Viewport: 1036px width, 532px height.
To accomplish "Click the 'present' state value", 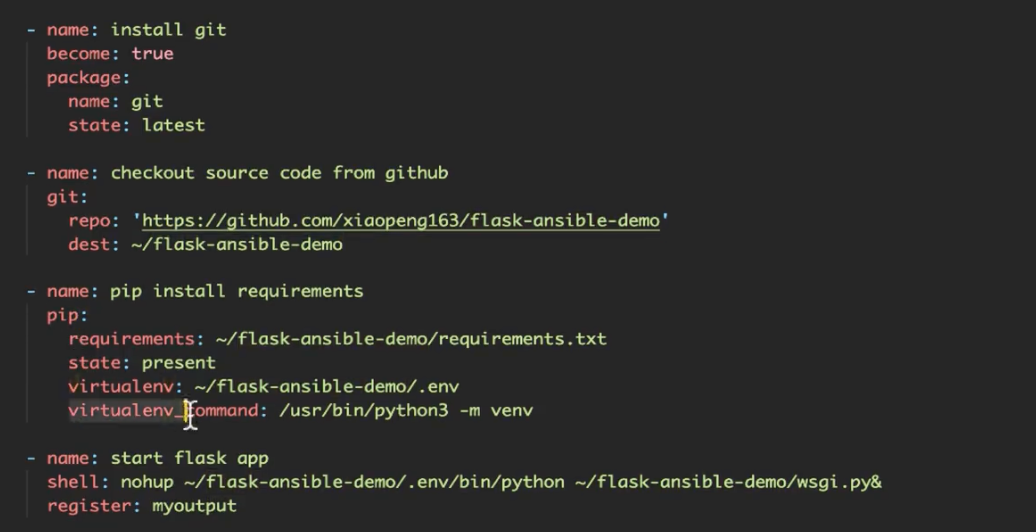I will (178, 362).
